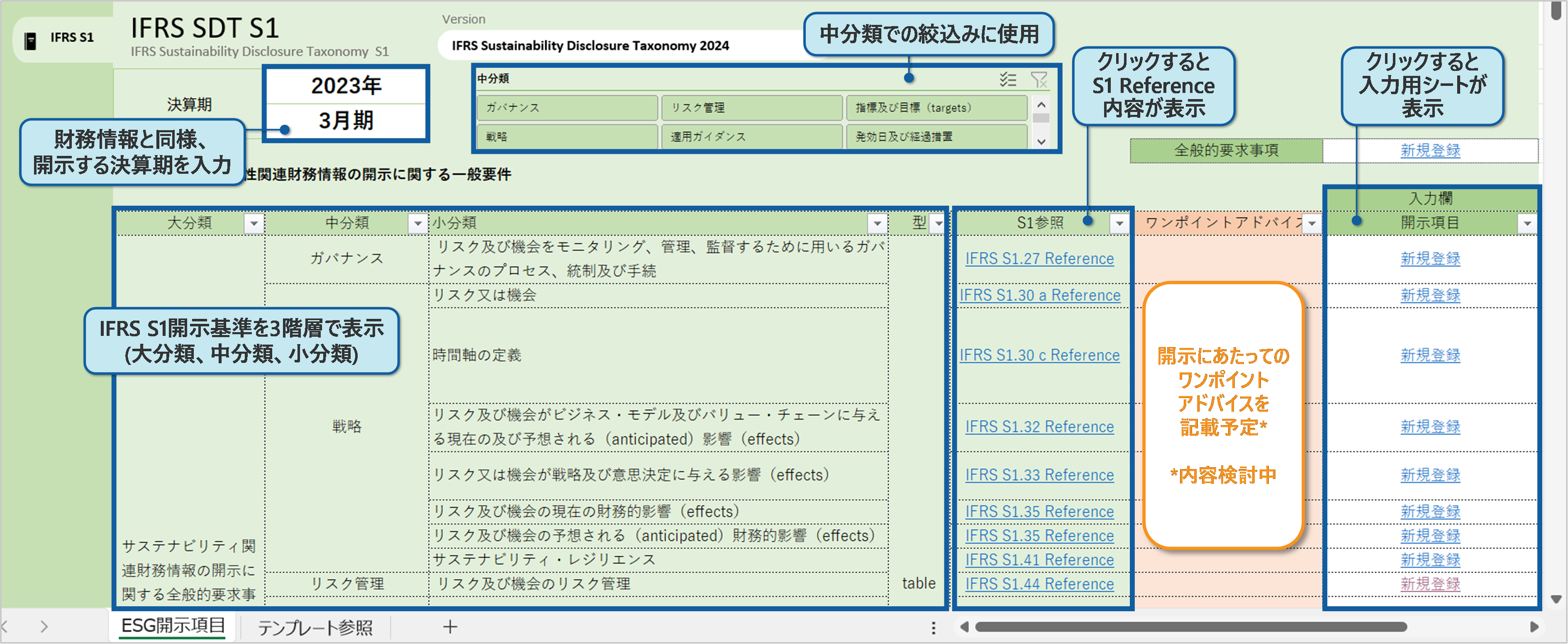
Task: Add a new worksheet with the + button
Action: [x=450, y=626]
